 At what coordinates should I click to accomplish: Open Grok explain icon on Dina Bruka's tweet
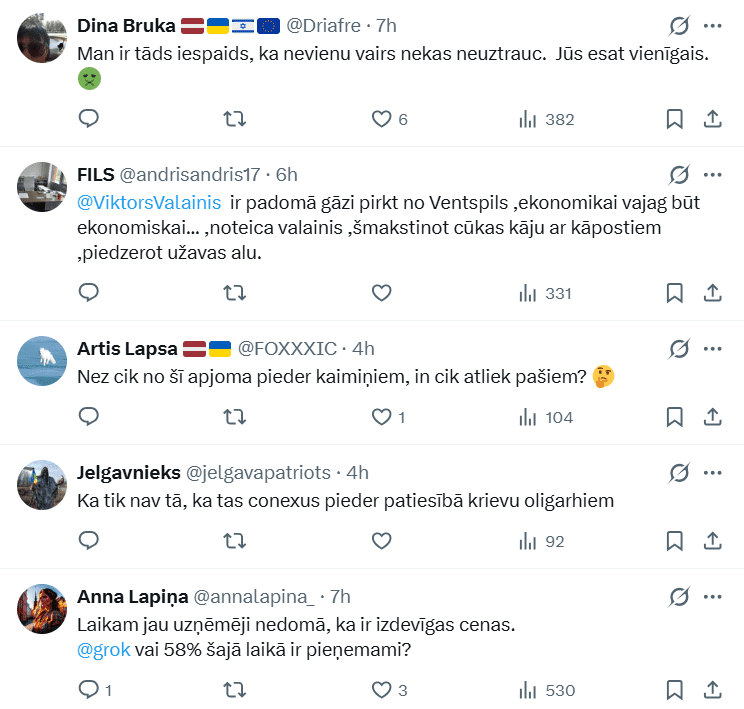point(679,26)
